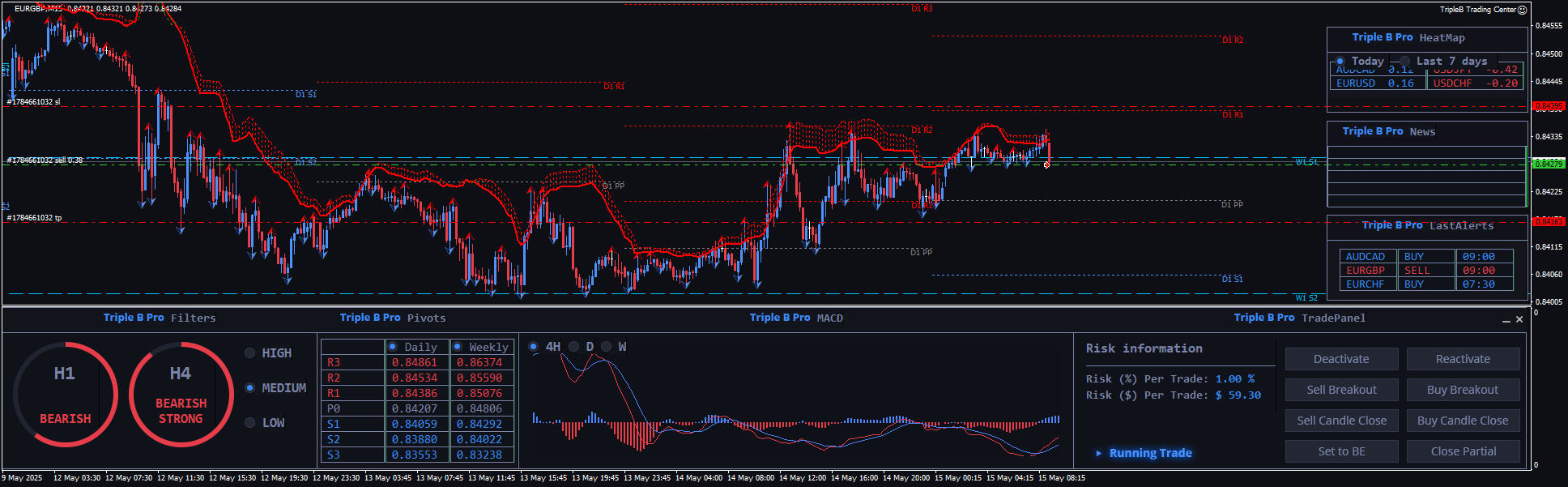This screenshot has height=487, width=1568.
Task: Click the Sell Breakout button
Action: (1341, 390)
